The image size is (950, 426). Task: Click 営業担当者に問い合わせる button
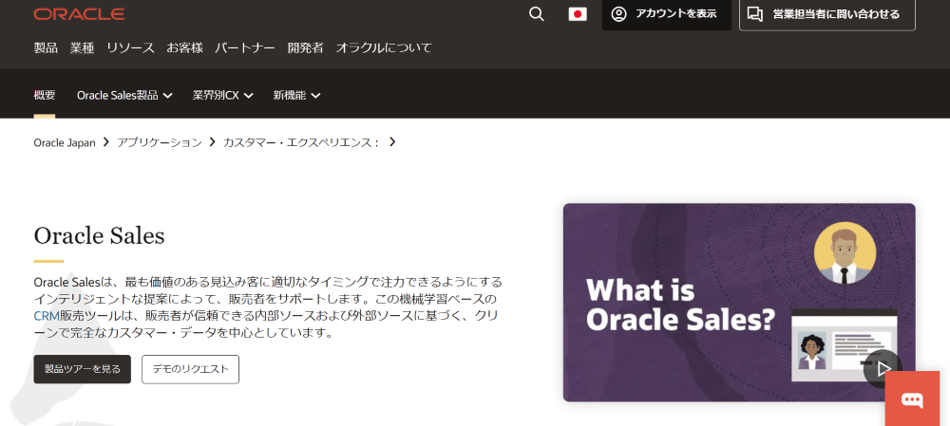pos(827,14)
